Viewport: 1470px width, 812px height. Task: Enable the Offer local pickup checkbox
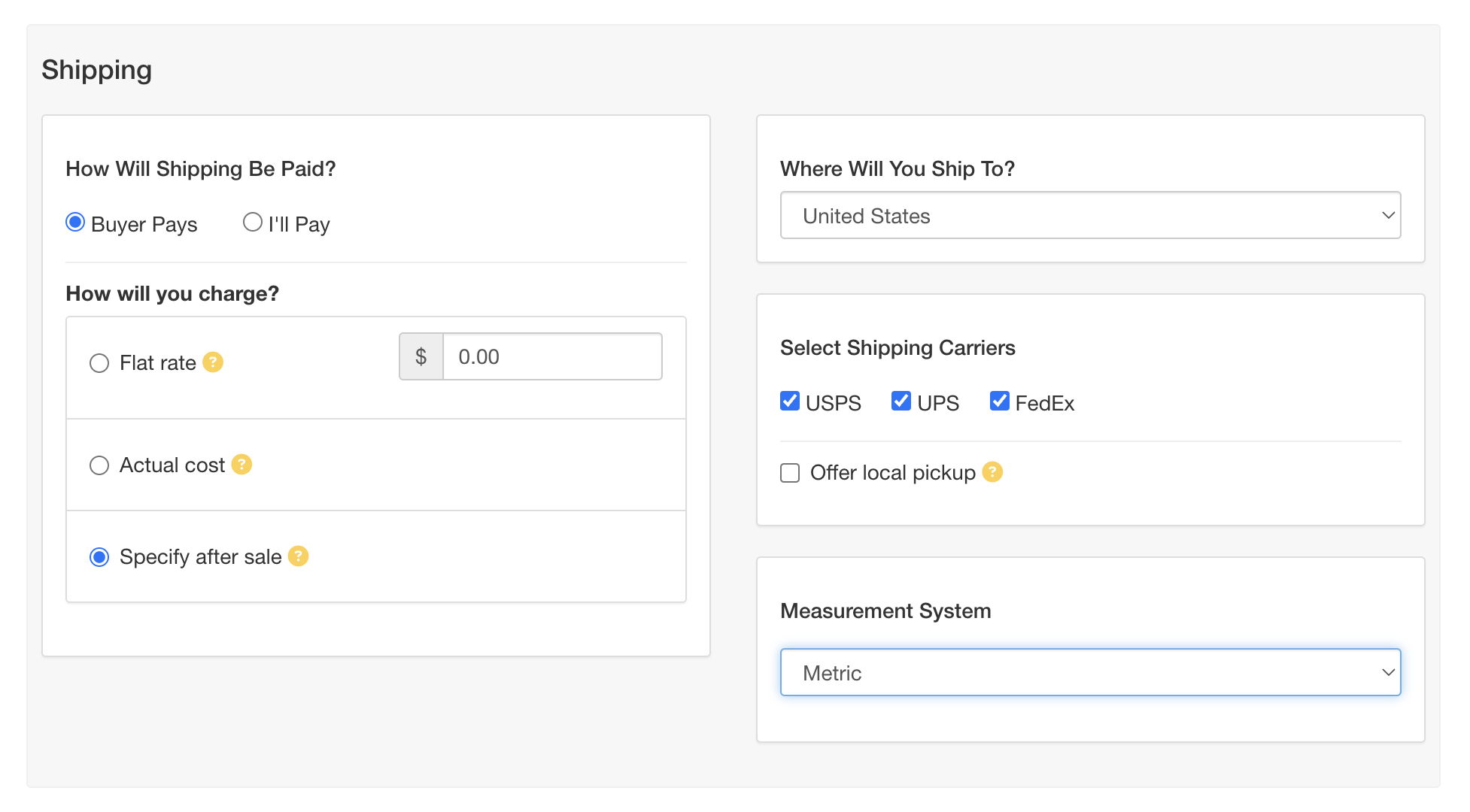[x=790, y=474]
